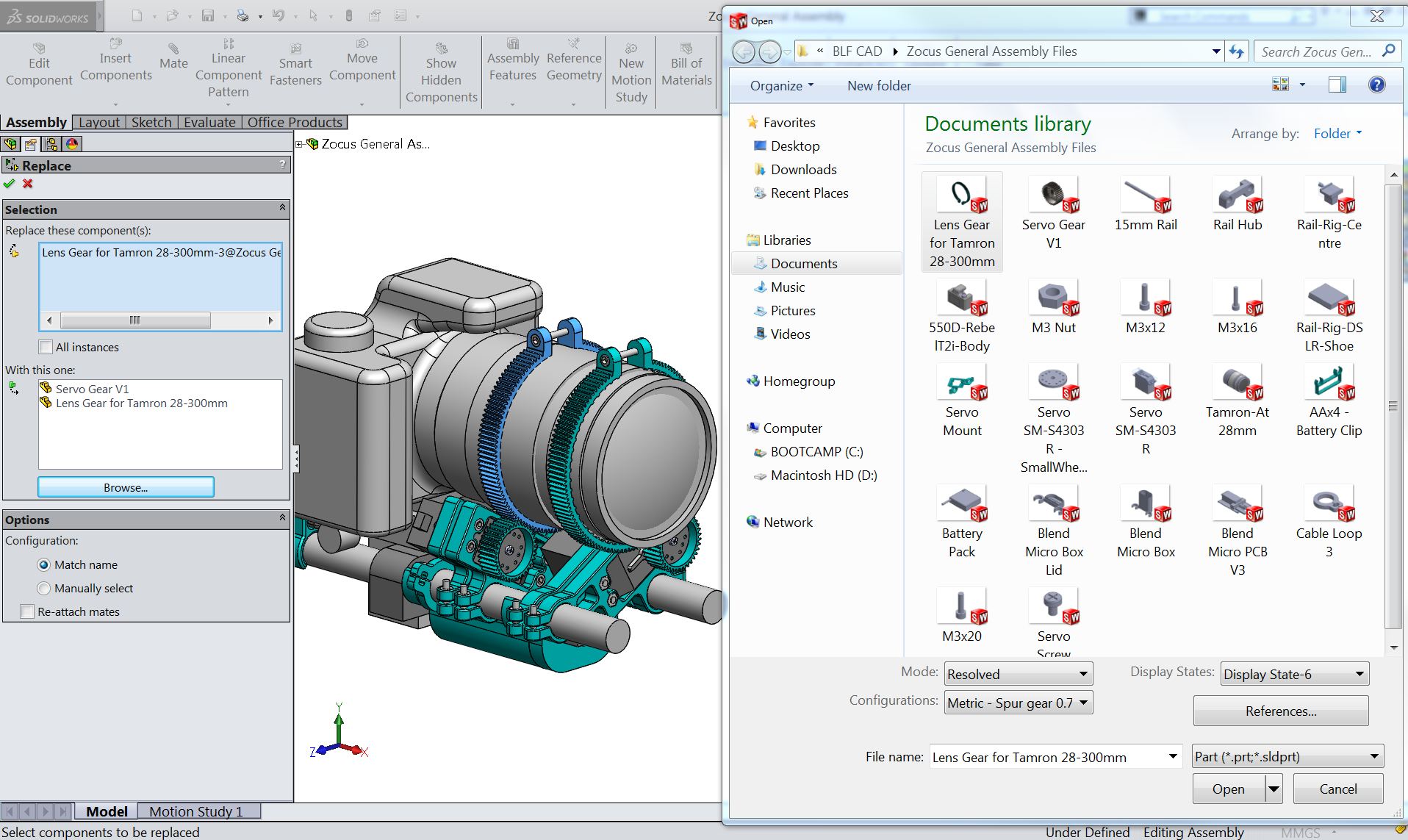
Task: Open the Display States dropdown
Action: (1294, 674)
